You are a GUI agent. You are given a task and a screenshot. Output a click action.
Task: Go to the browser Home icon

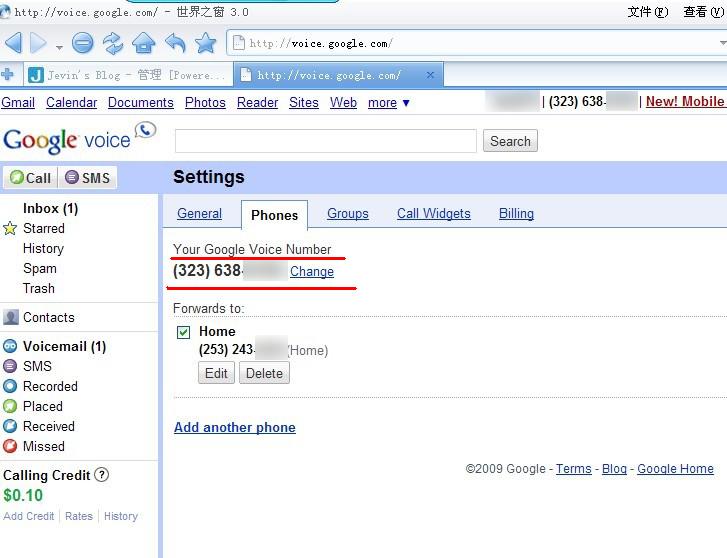pyautogui.click(x=144, y=43)
